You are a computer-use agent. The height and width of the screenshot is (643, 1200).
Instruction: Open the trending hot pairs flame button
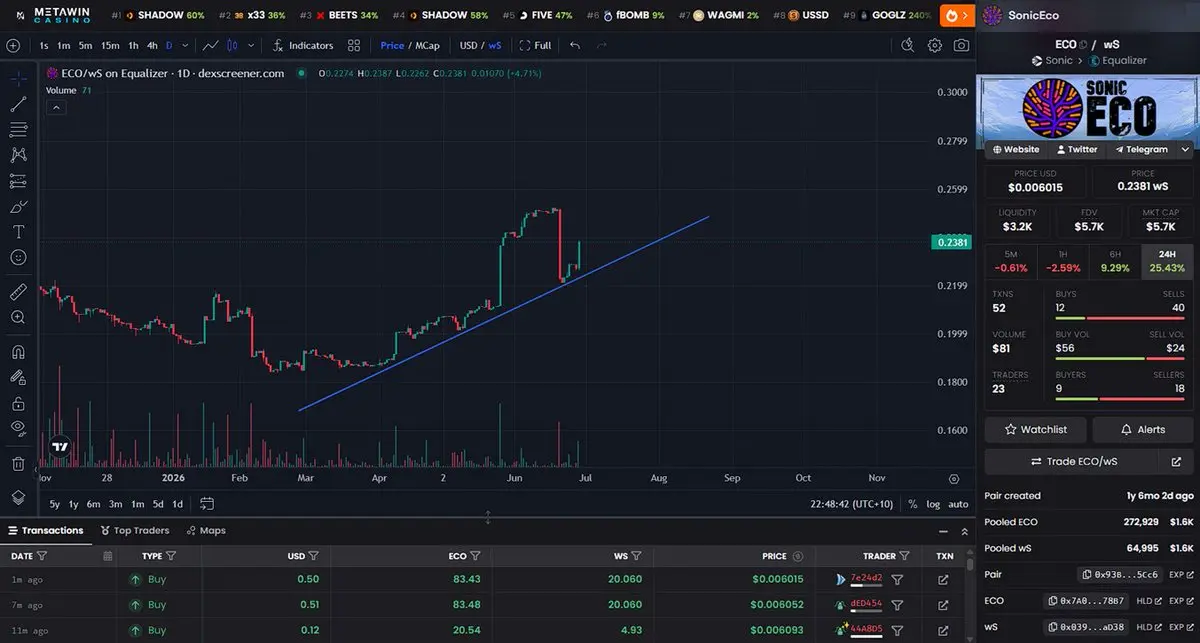957,16
